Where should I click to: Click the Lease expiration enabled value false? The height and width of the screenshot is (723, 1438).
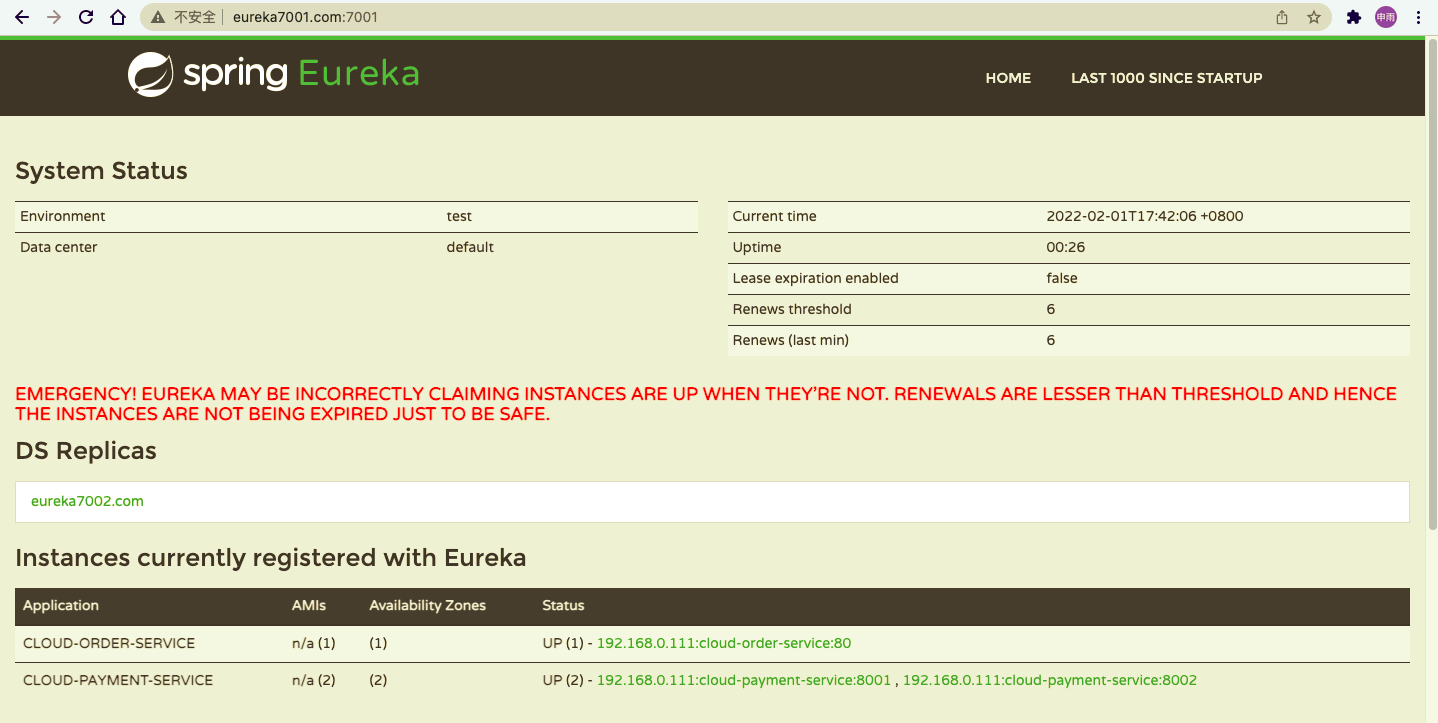point(1062,278)
